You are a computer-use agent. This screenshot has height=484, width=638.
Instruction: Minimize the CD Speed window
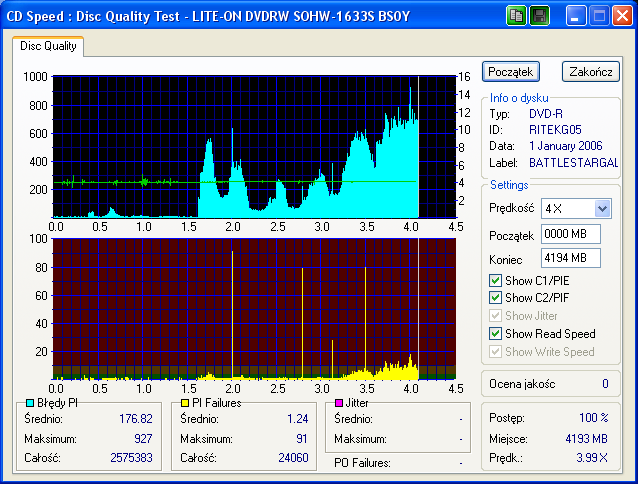(x=575, y=16)
